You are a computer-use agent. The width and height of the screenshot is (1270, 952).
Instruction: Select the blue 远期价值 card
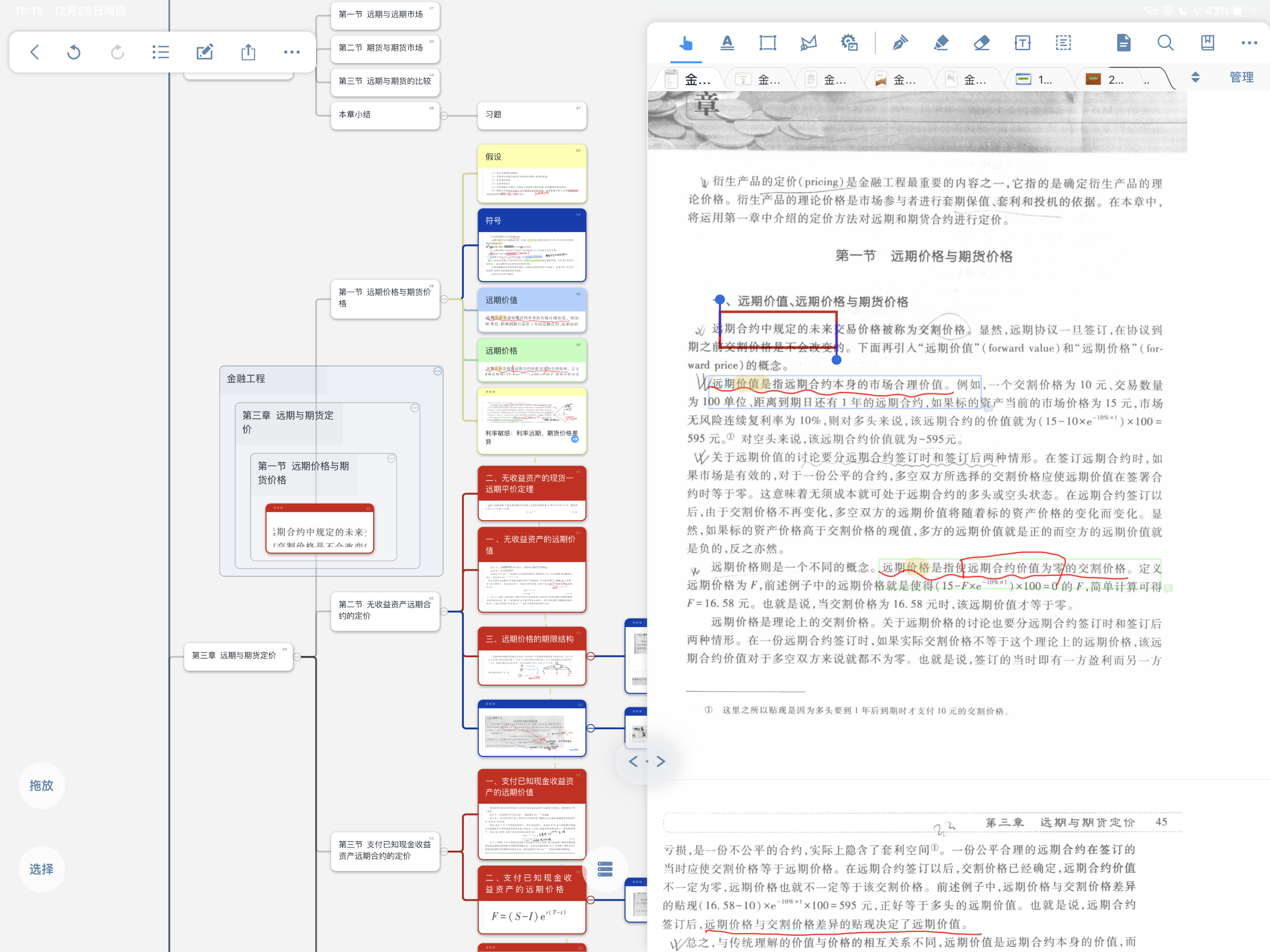pos(532,310)
